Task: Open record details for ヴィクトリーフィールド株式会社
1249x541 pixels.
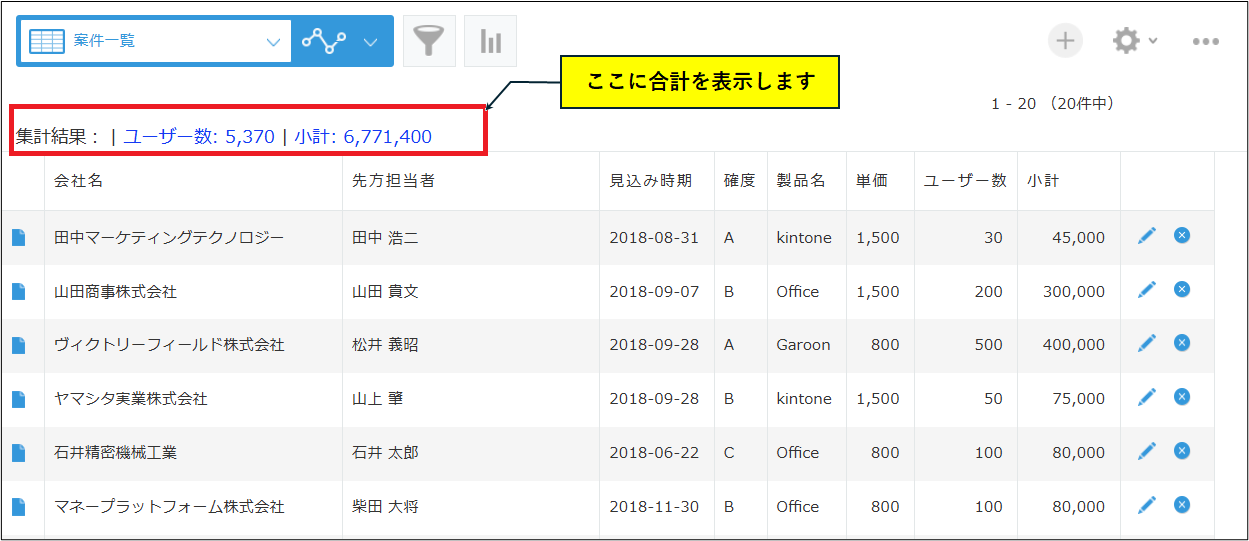Action: (x=19, y=345)
